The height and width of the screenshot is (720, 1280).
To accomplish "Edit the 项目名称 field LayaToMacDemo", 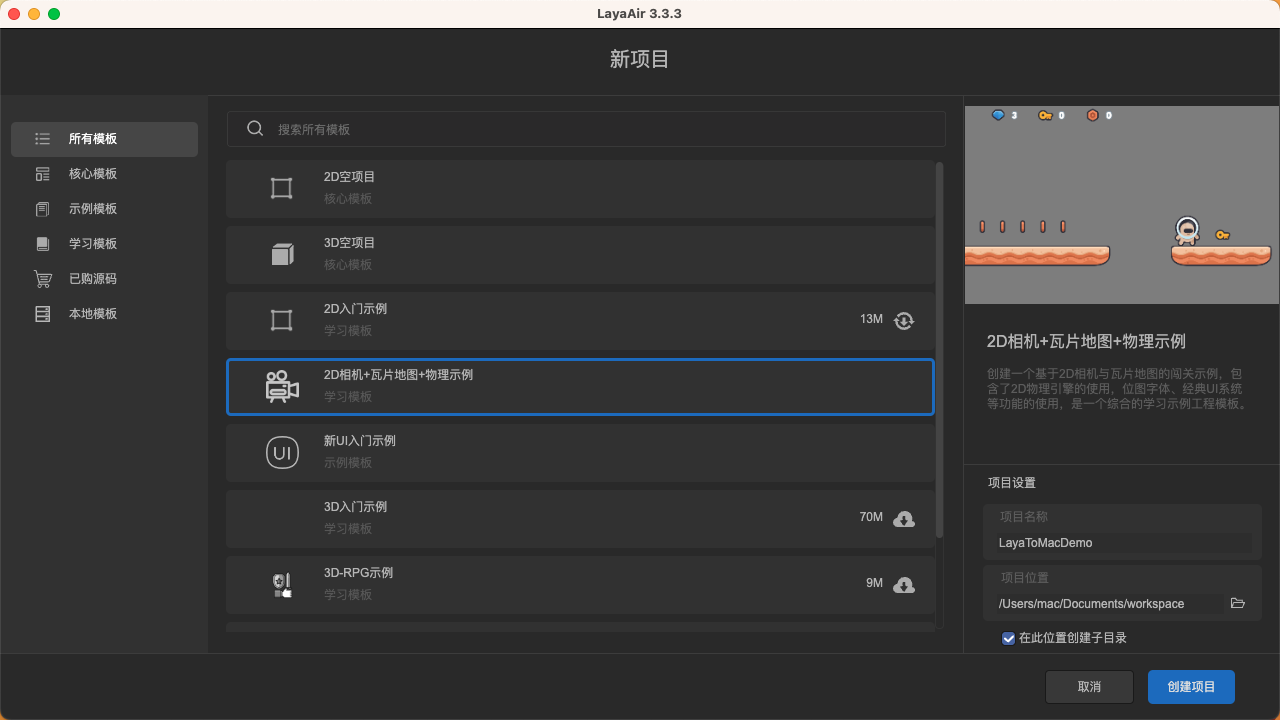I will tap(1124, 543).
